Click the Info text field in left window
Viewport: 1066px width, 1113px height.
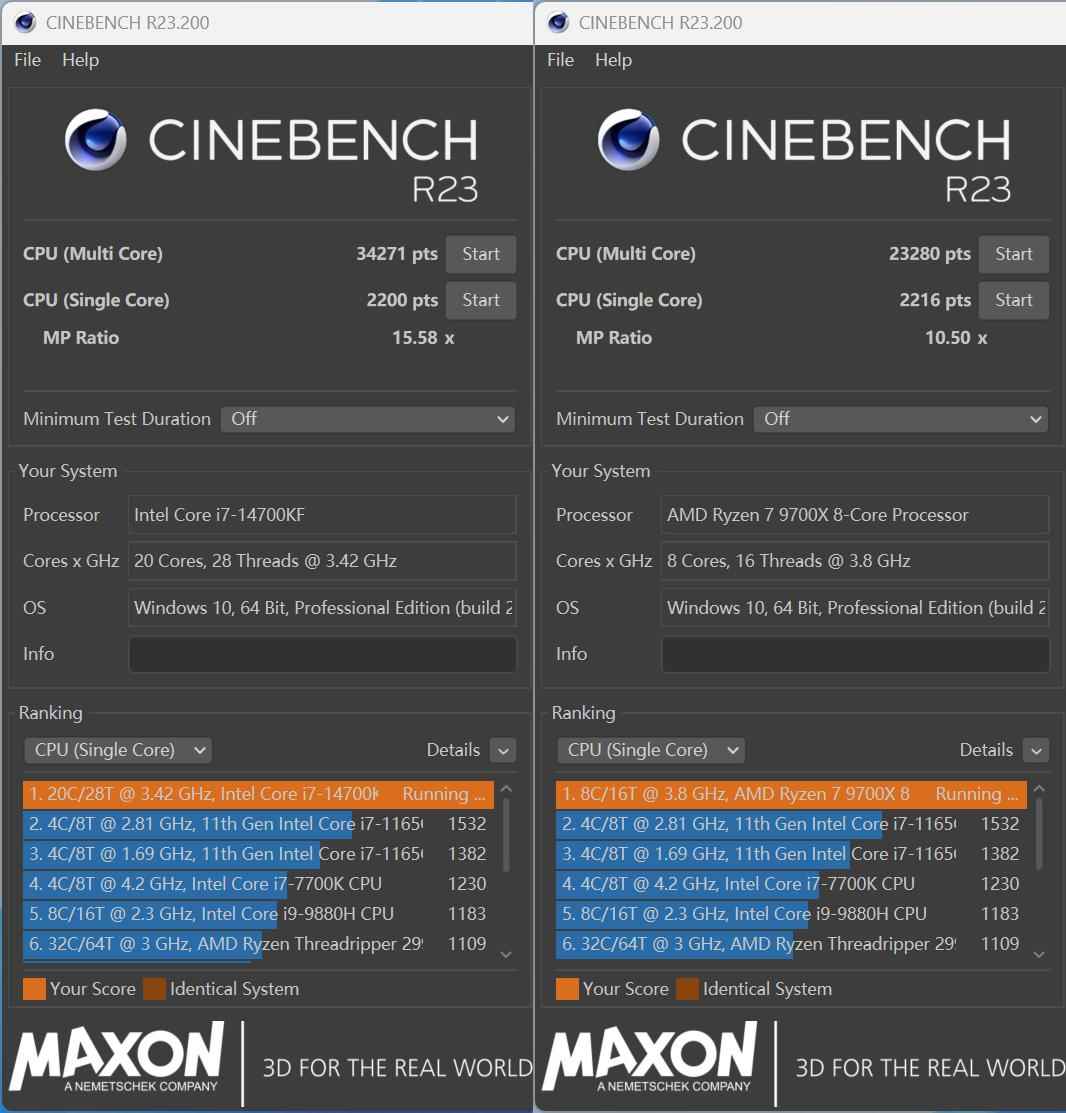coord(322,654)
